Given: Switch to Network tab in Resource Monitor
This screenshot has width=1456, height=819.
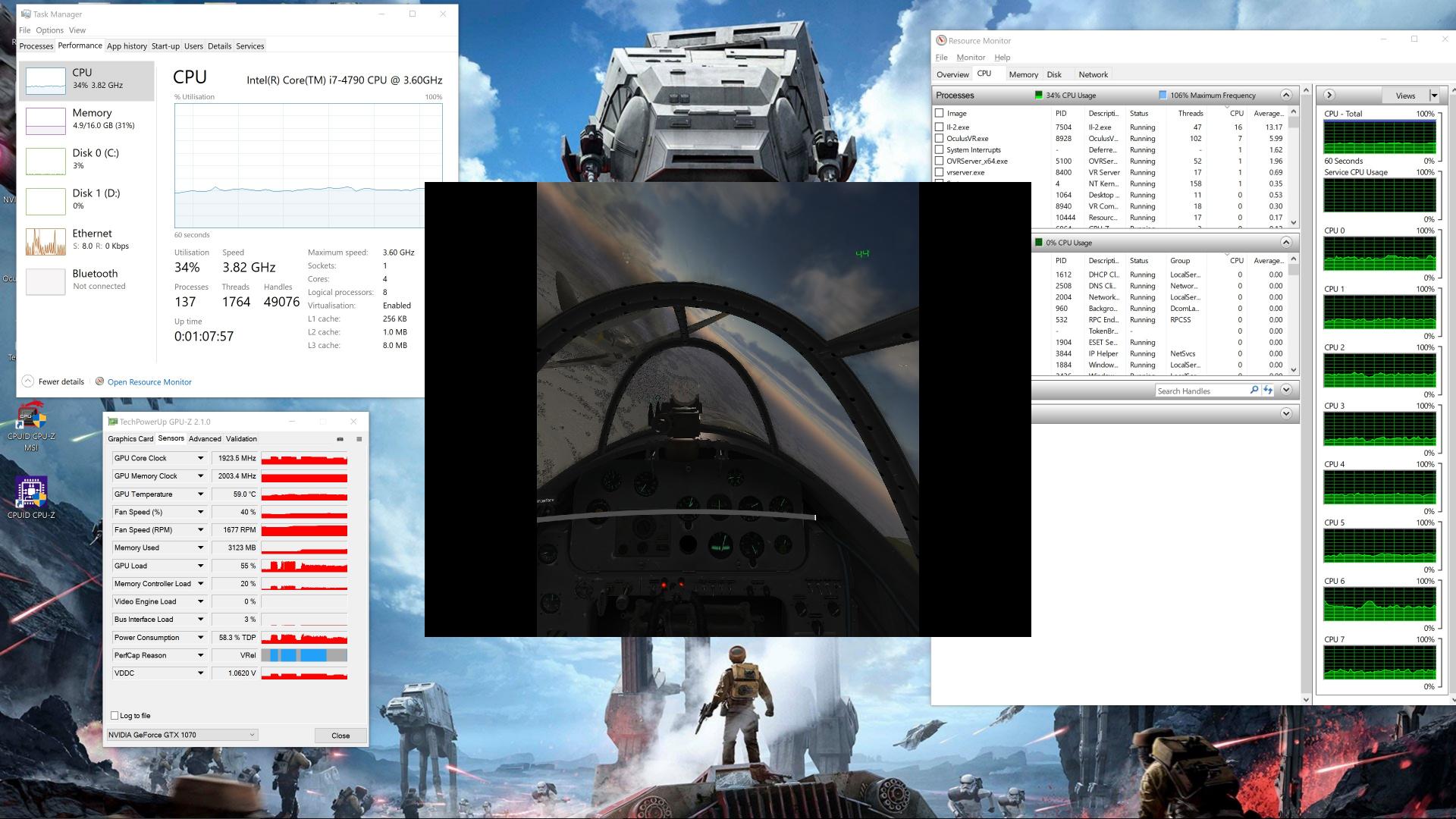Looking at the screenshot, I should click(x=1093, y=74).
